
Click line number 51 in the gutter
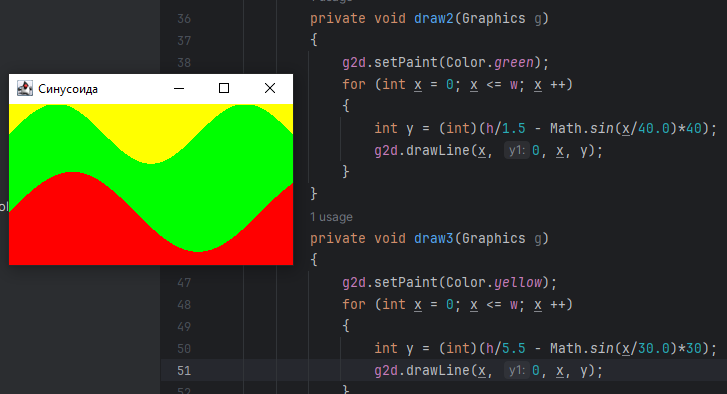(x=184, y=371)
